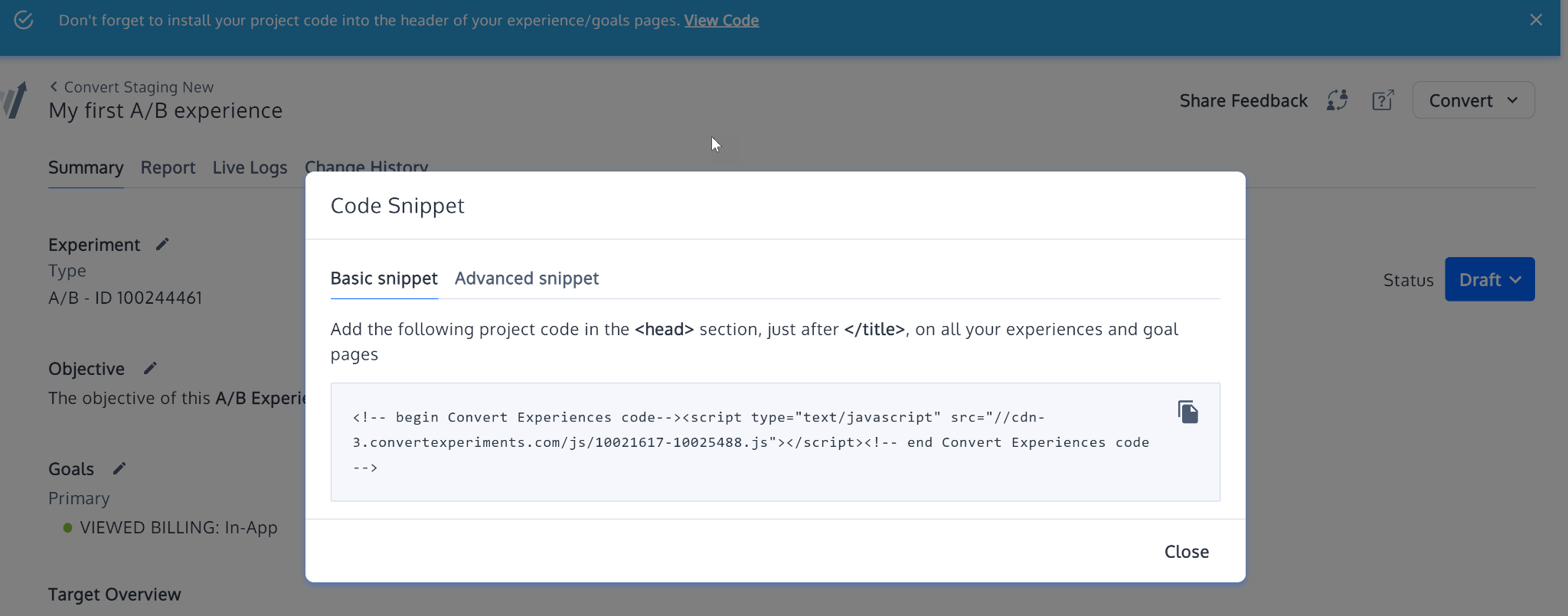Click the 'Type' label under Experiment

coord(67,271)
